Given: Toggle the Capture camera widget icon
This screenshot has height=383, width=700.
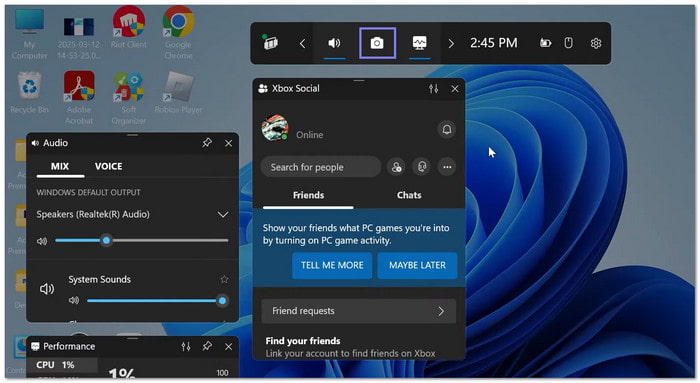Looking at the screenshot, I should click(377, 43).
